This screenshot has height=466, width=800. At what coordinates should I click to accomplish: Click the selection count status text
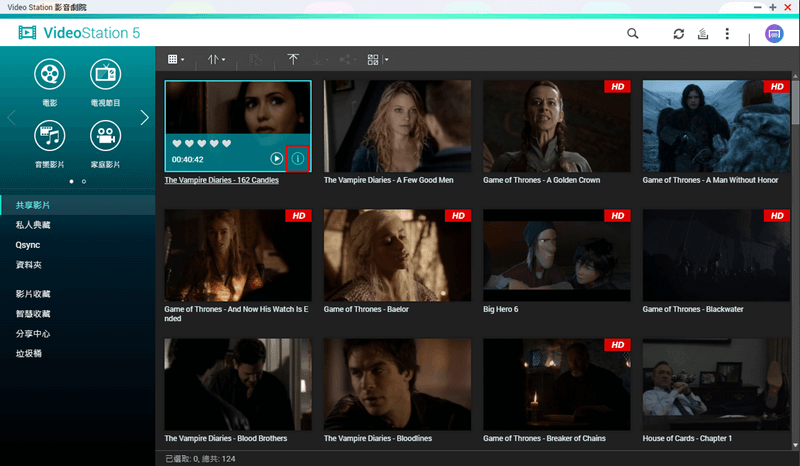point(201,459)
